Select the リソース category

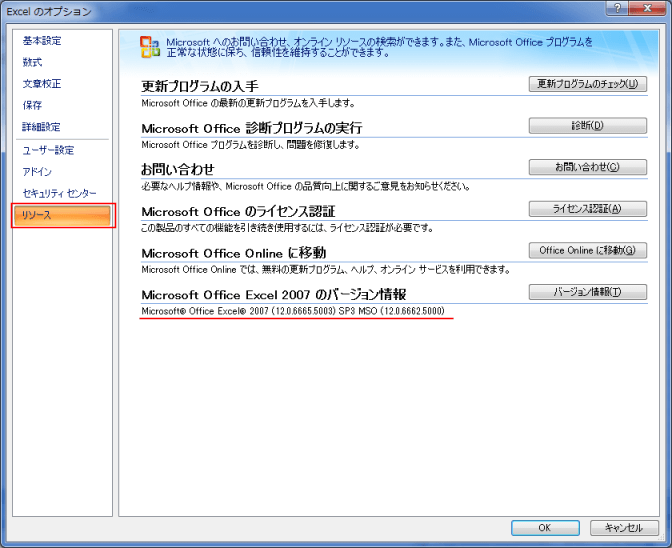point(63,215)
